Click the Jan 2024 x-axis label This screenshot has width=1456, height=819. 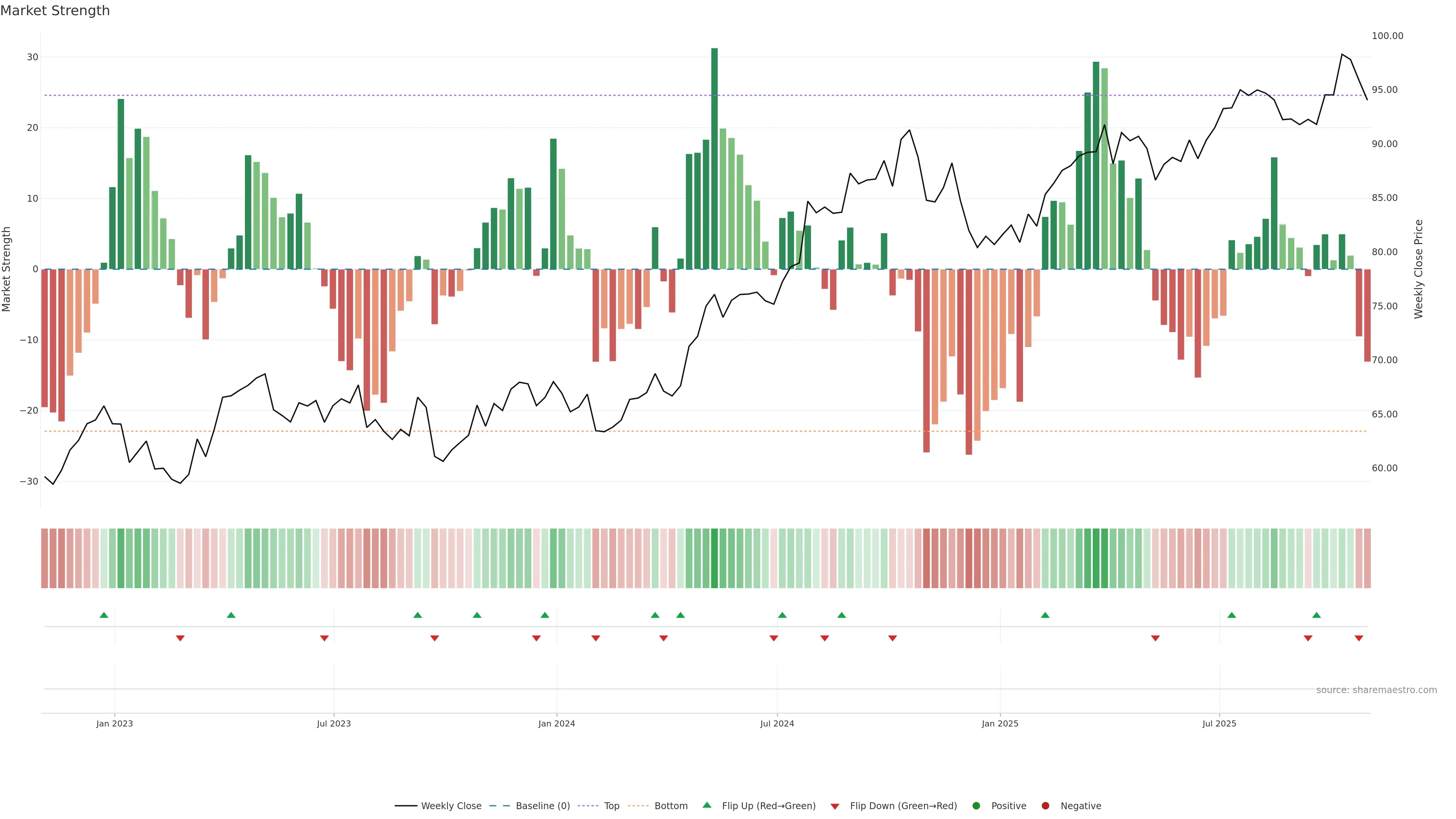pyautogui.click(x=556, y=723)
